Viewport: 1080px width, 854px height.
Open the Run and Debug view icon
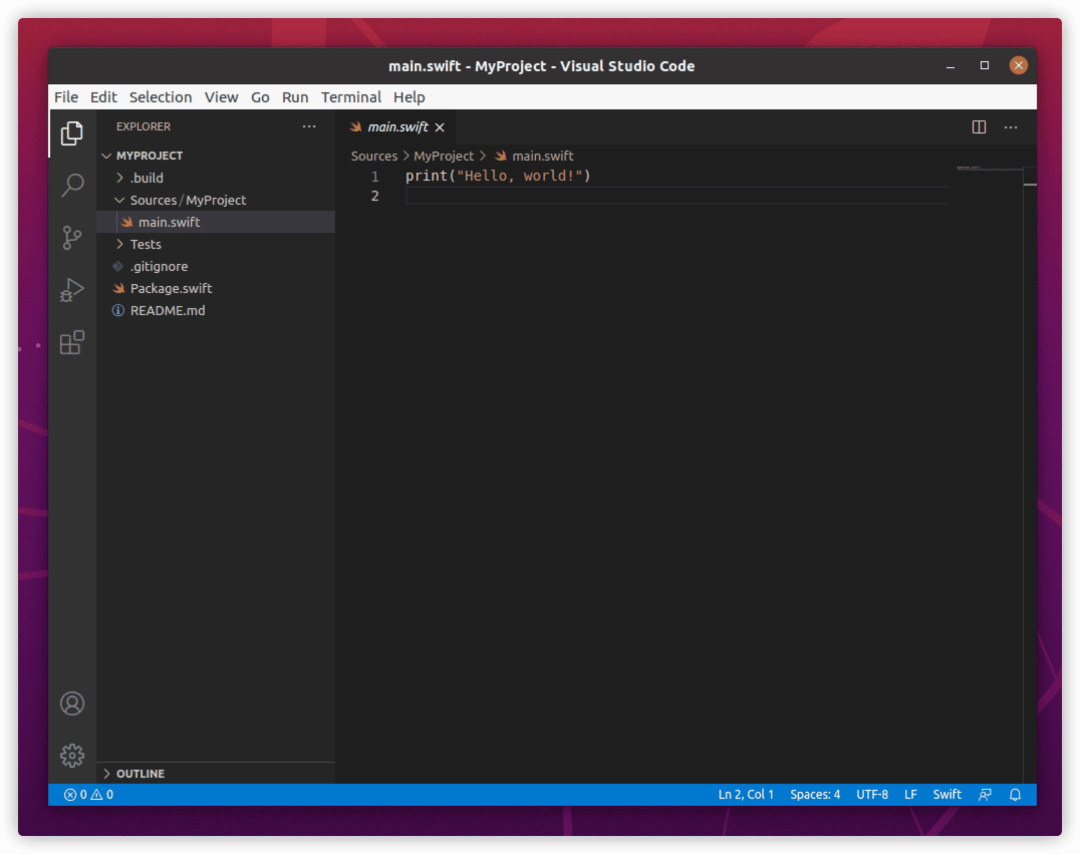pyautogui.click(x=72, y=290)
